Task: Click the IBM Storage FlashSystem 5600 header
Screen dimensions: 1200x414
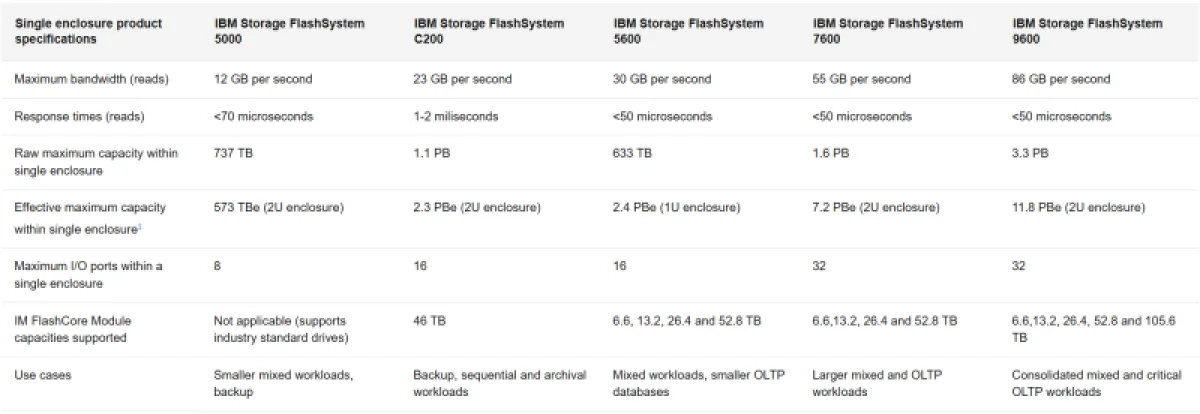Action: pyautogui.click(x=688, y=31)
